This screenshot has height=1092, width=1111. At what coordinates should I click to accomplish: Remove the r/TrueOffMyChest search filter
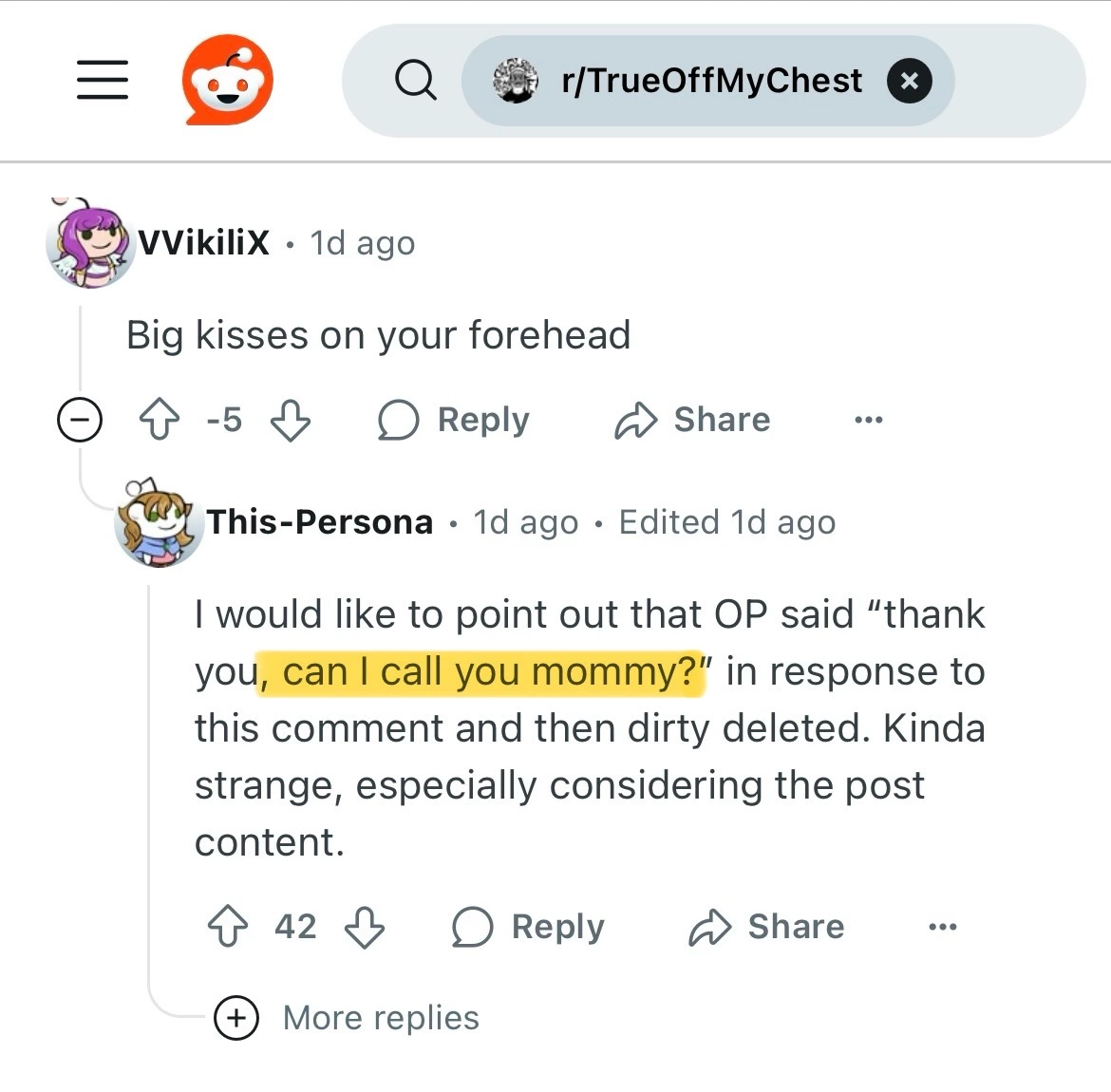[909, 81]
